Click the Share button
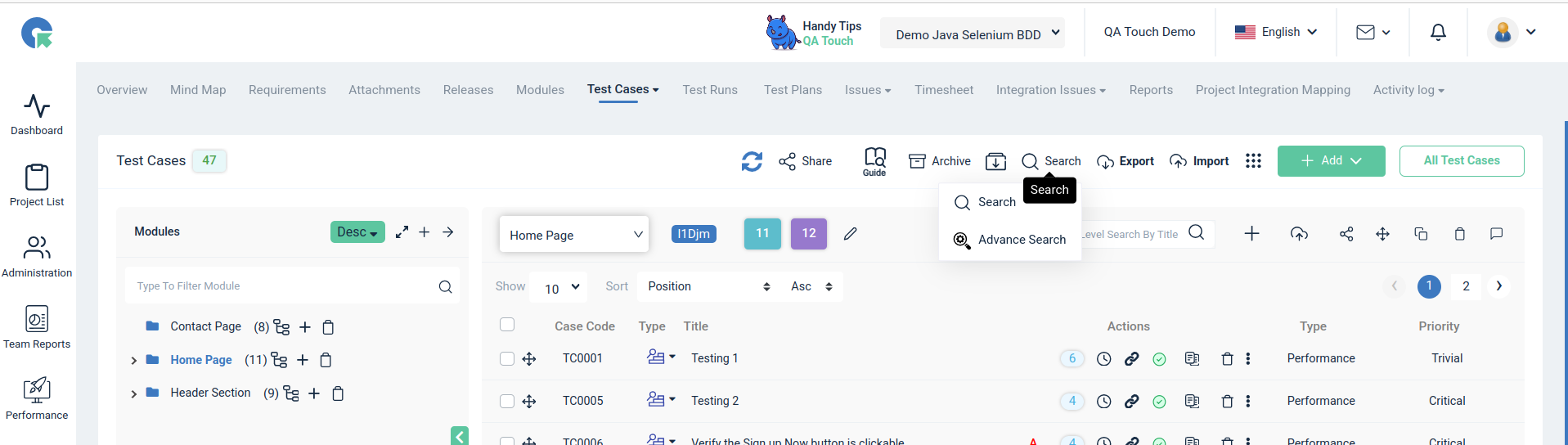The image size is (1568, 445). (x=806, y=161)
